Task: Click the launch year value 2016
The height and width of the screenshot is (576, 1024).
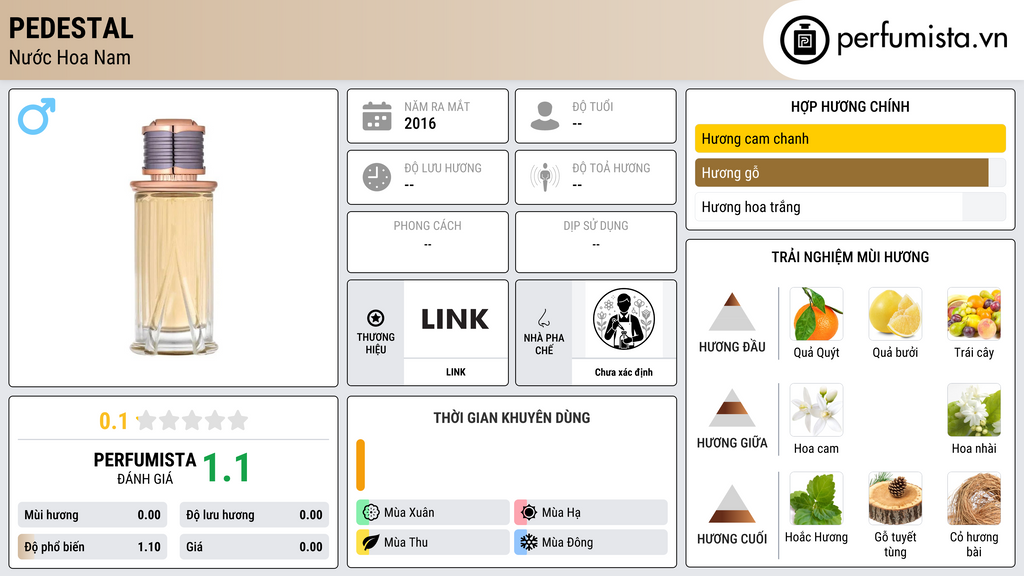Action: click(x=420, y=123)
